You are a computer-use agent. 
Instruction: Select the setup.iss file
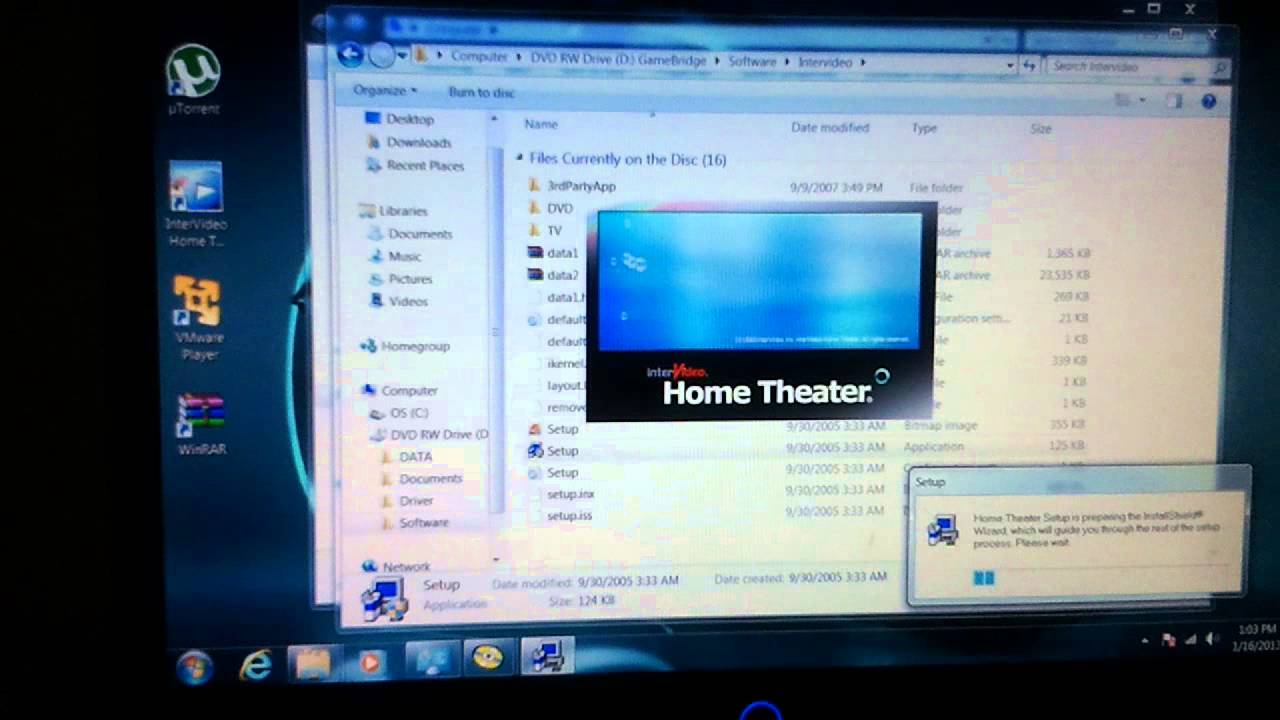coord(569,516)
